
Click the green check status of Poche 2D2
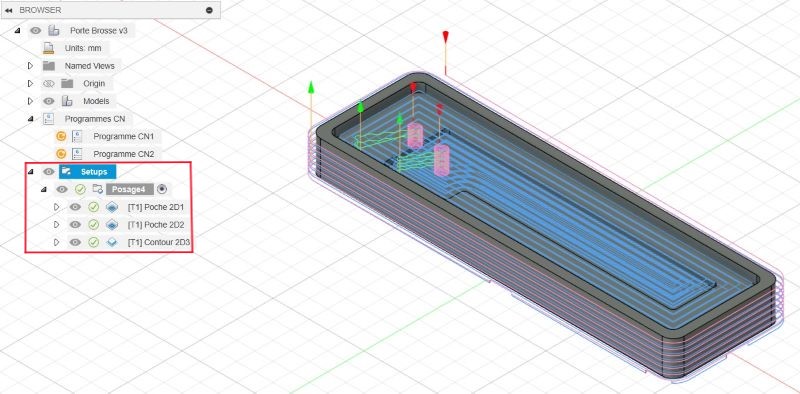93,225
